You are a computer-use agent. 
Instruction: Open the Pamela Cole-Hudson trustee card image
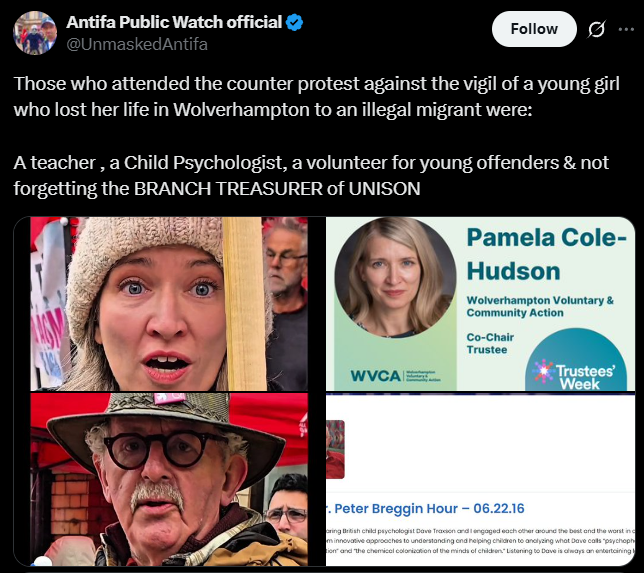pyautogui.click(x=481, y=304)
